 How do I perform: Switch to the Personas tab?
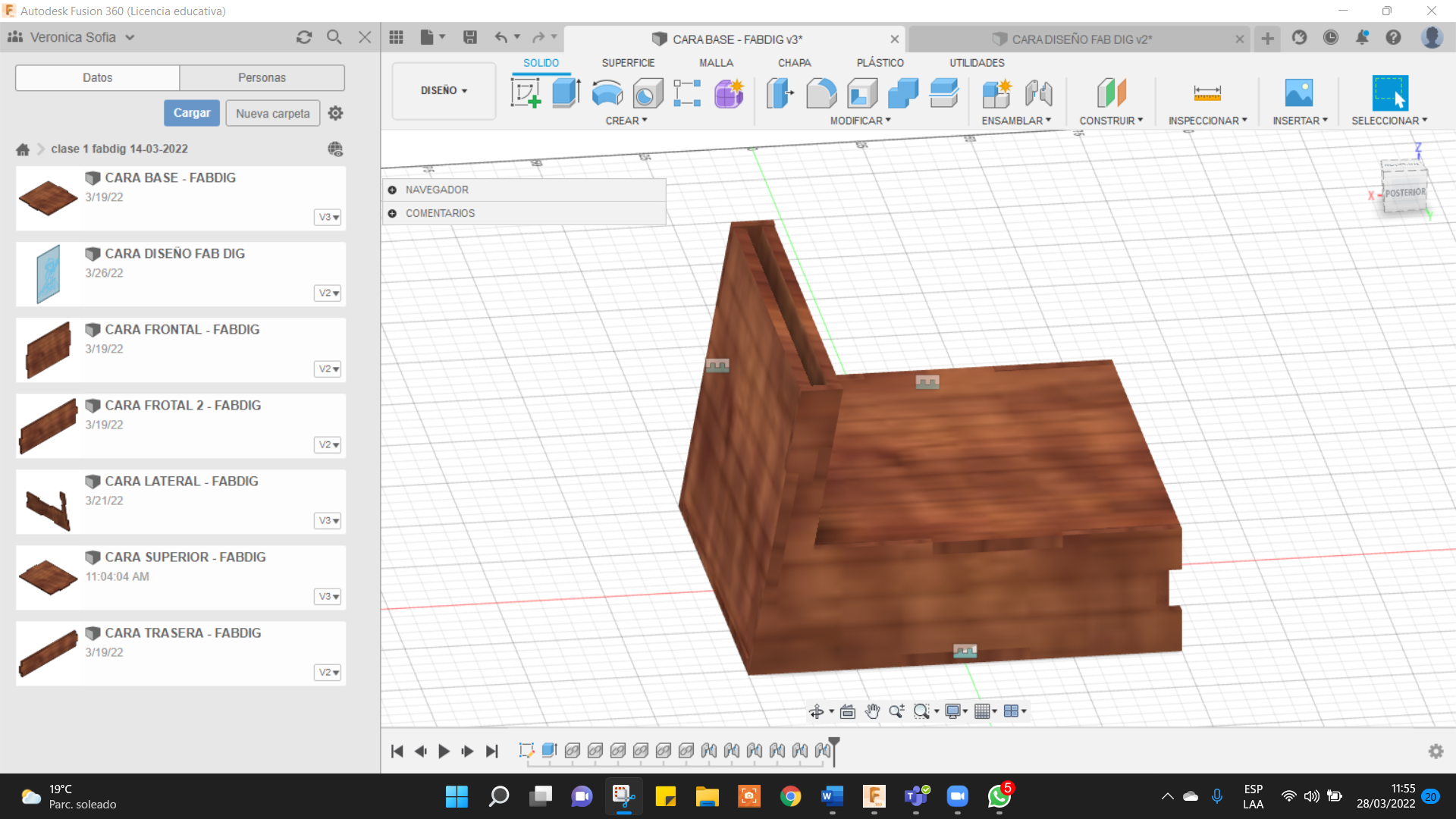coord(262,77)
